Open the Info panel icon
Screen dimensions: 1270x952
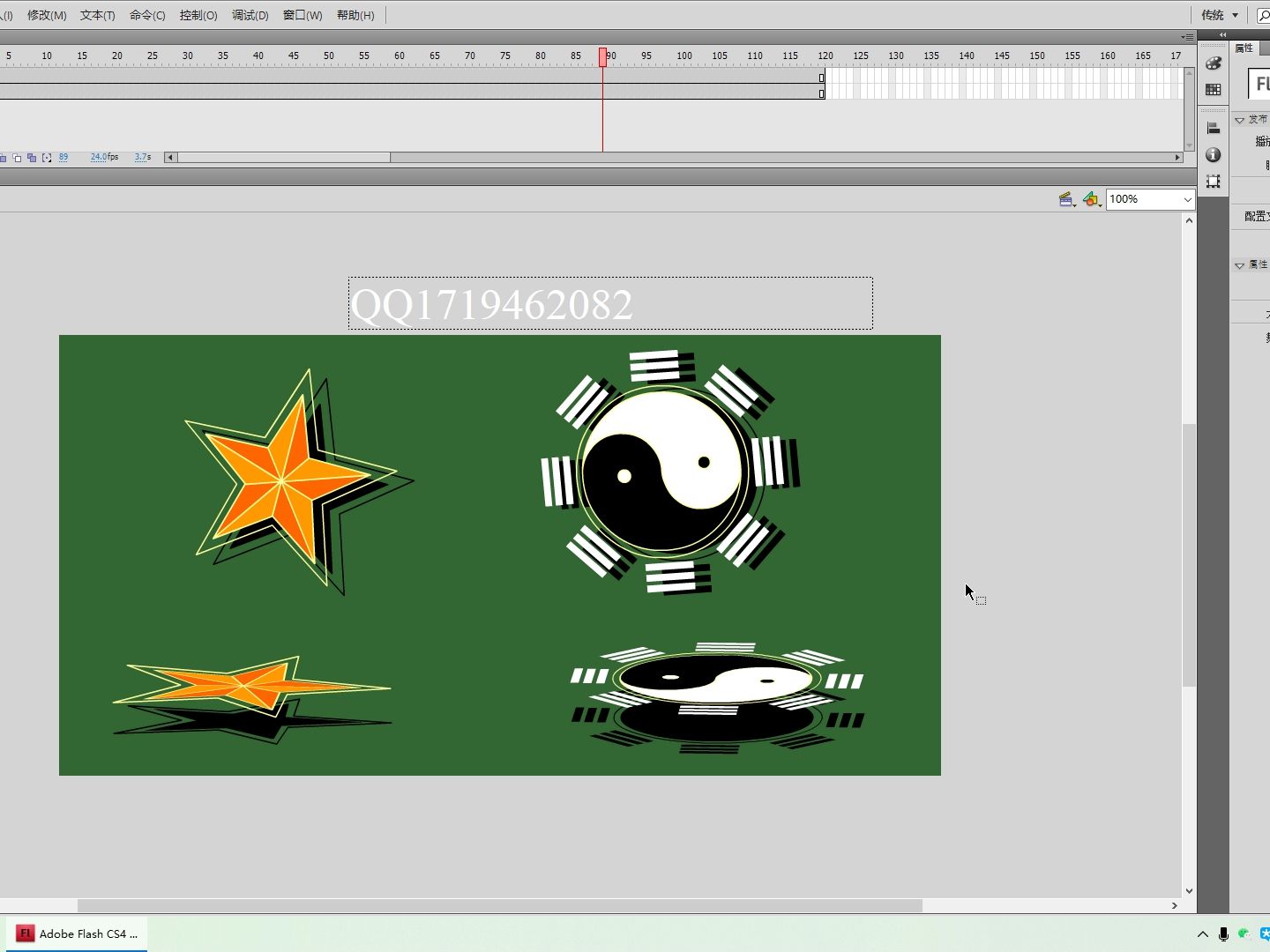1214,154
